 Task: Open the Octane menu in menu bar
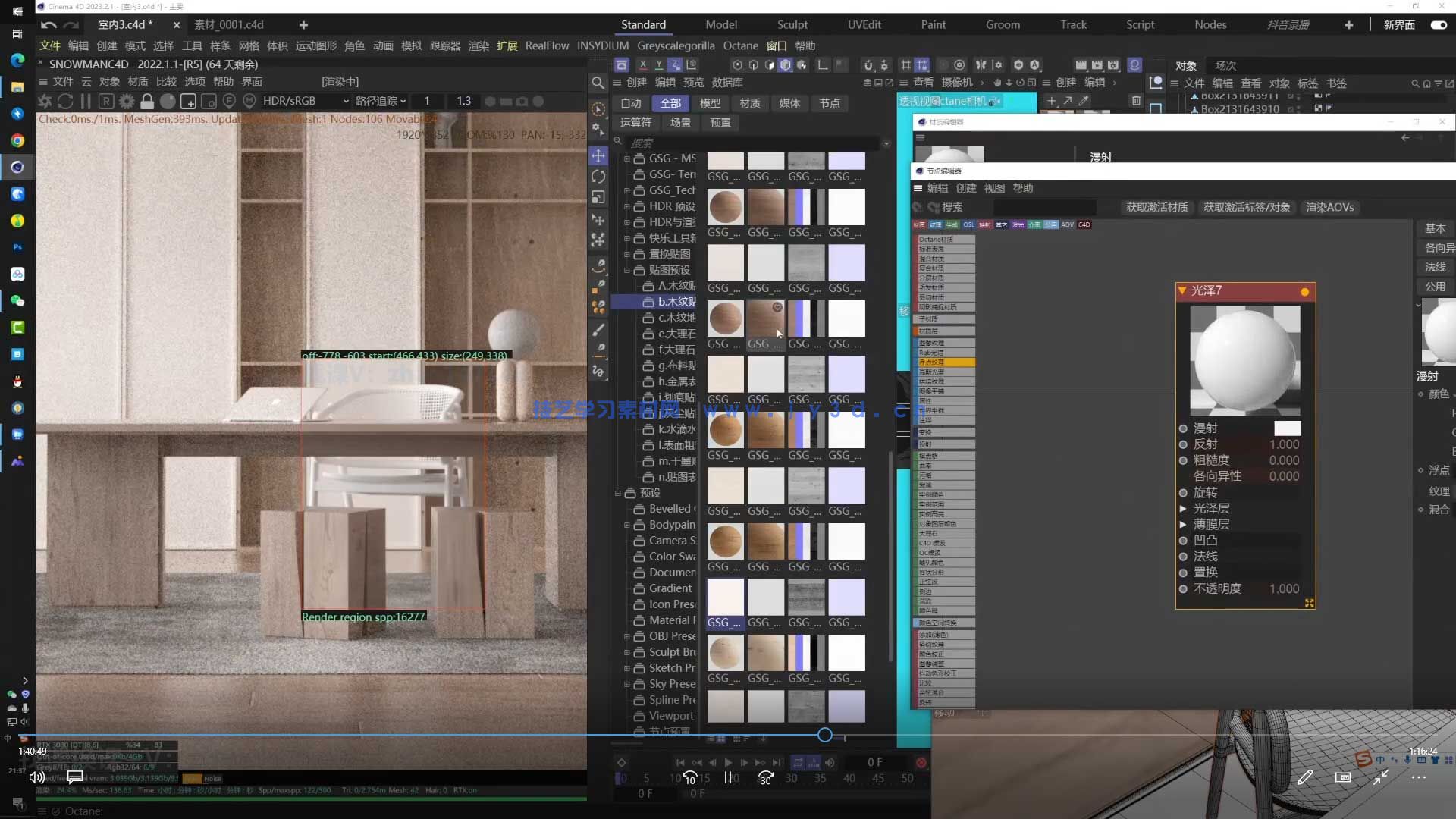pos(740,45)
